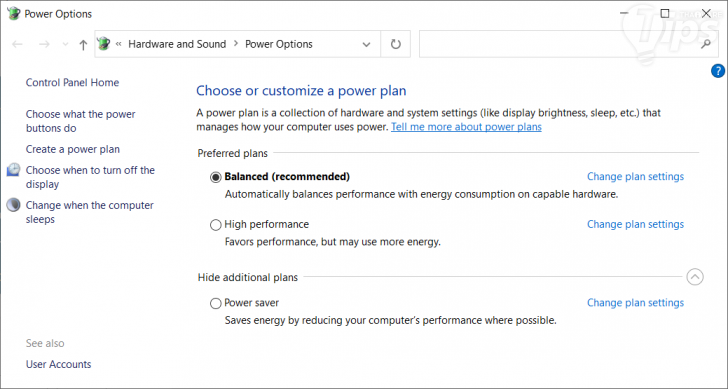This screenshot has height=389, width=728.
Task: Expand the address bar history dropdown
Action: [x=366, y=45]
